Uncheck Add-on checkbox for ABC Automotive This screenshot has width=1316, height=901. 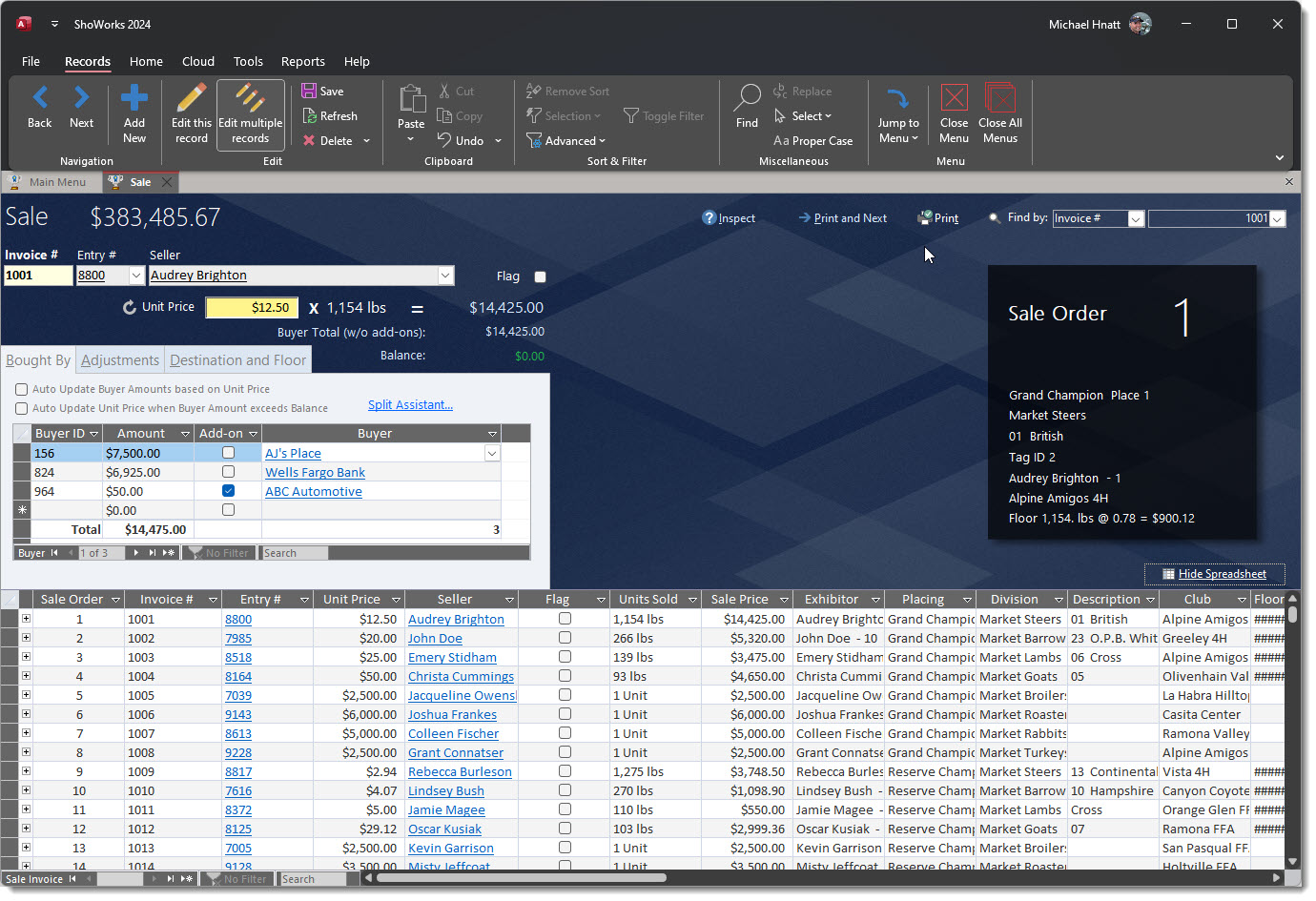coord(228,491)
